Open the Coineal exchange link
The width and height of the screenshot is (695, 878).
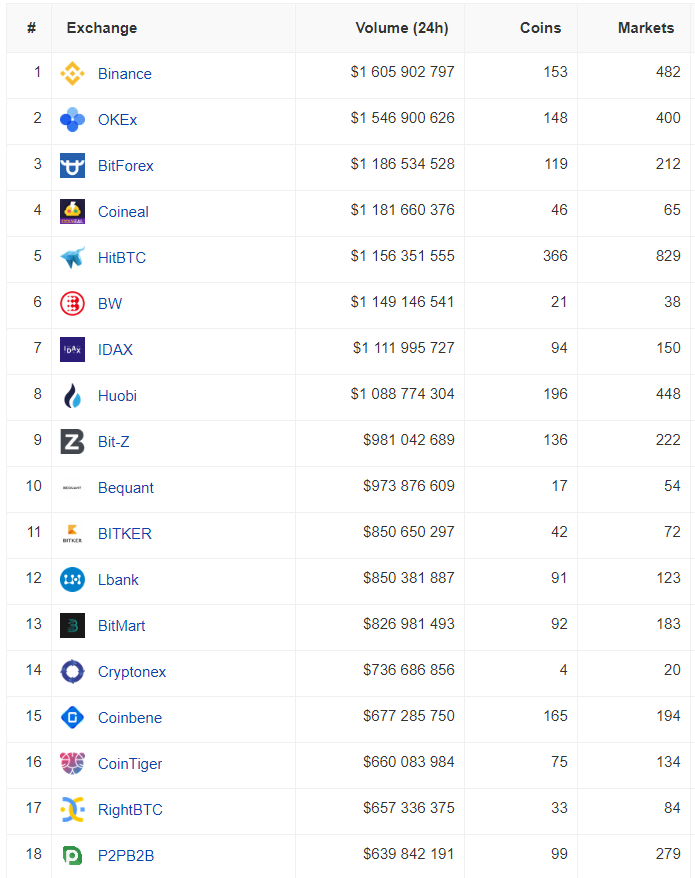pyautogui.click(x=123, y=212)
